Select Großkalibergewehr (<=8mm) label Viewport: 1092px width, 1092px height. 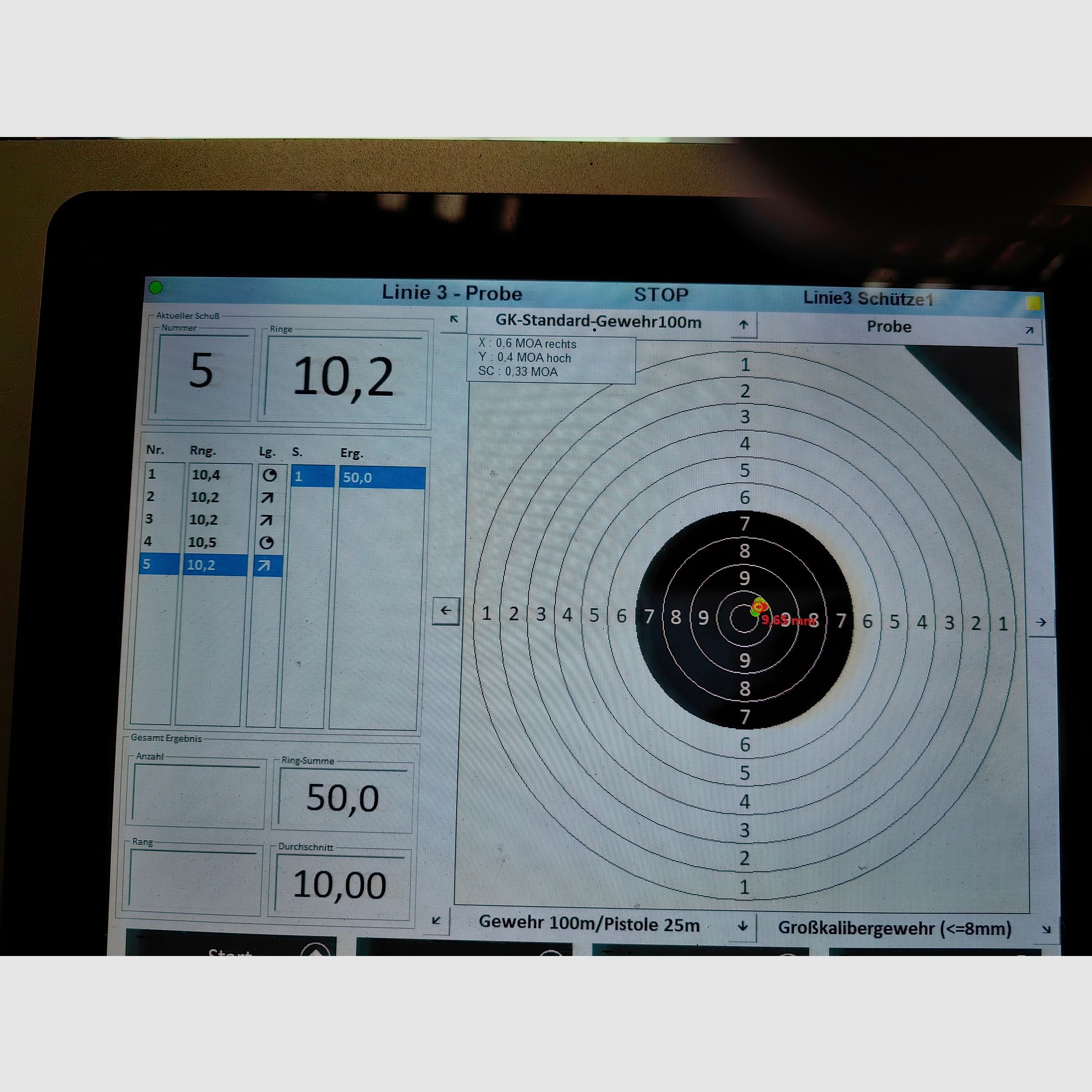895,928
